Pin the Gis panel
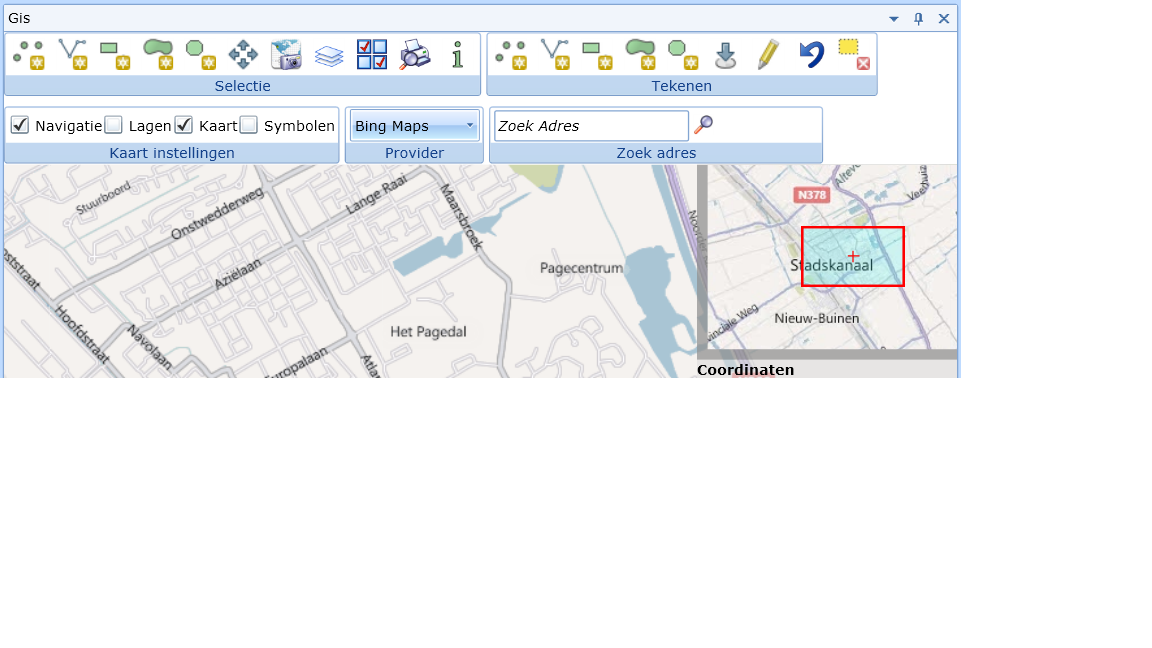 point(918,19)
